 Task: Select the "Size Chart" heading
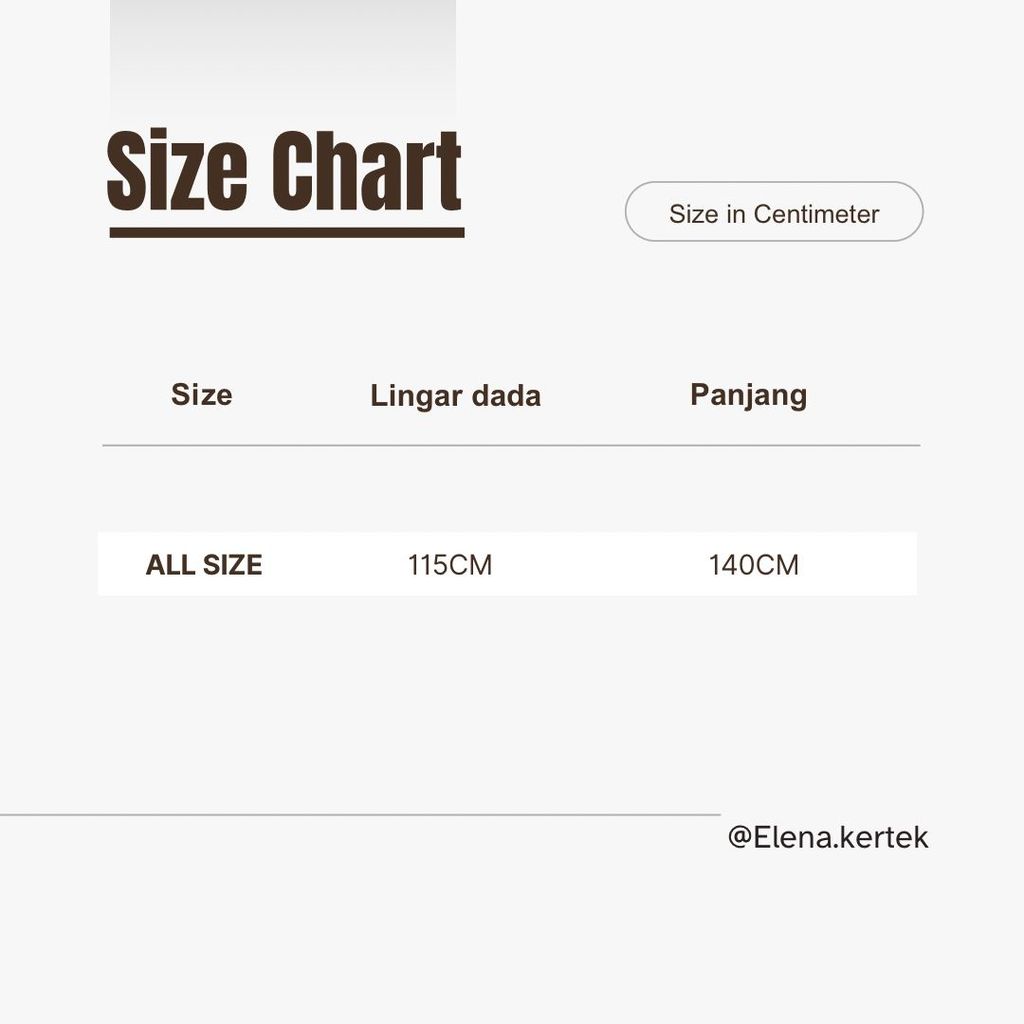click(284, 172)
